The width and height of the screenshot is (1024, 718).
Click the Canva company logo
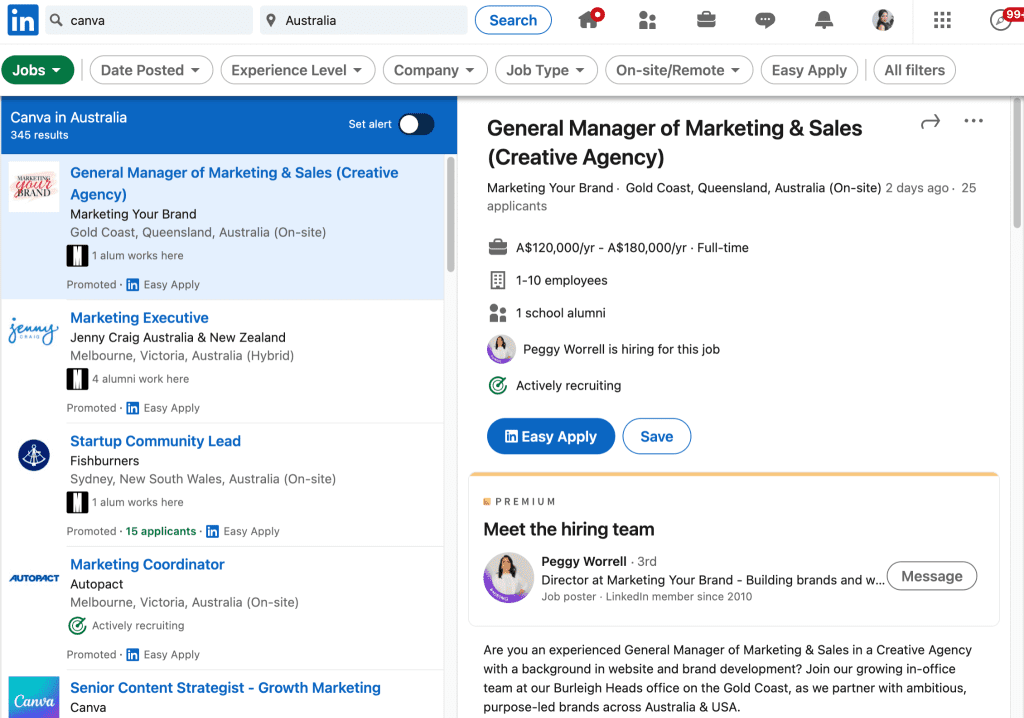pyautogui.click(x=34, y=697)
